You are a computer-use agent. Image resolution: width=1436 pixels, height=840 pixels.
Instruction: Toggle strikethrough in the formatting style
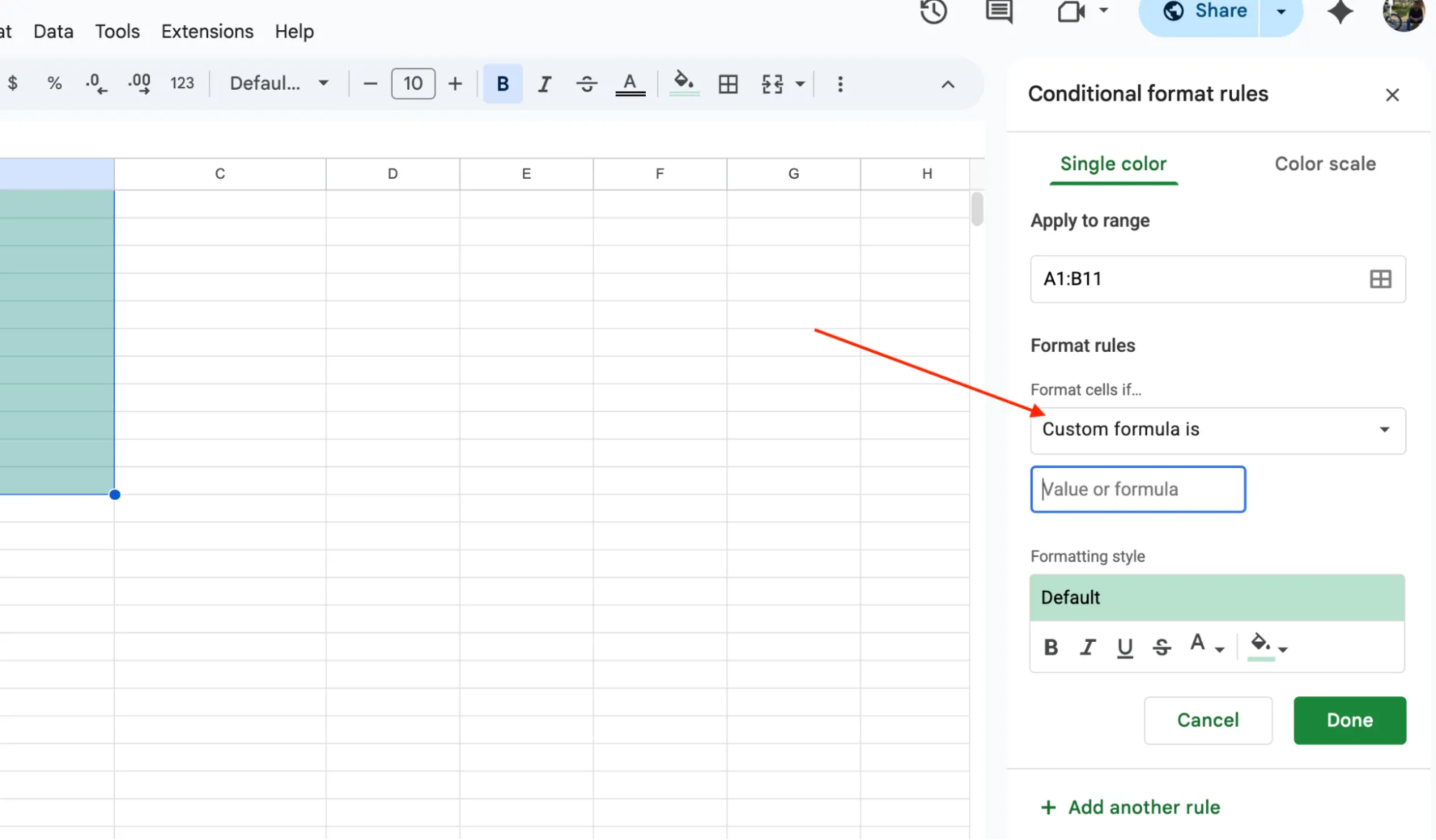pos(1161,647)
